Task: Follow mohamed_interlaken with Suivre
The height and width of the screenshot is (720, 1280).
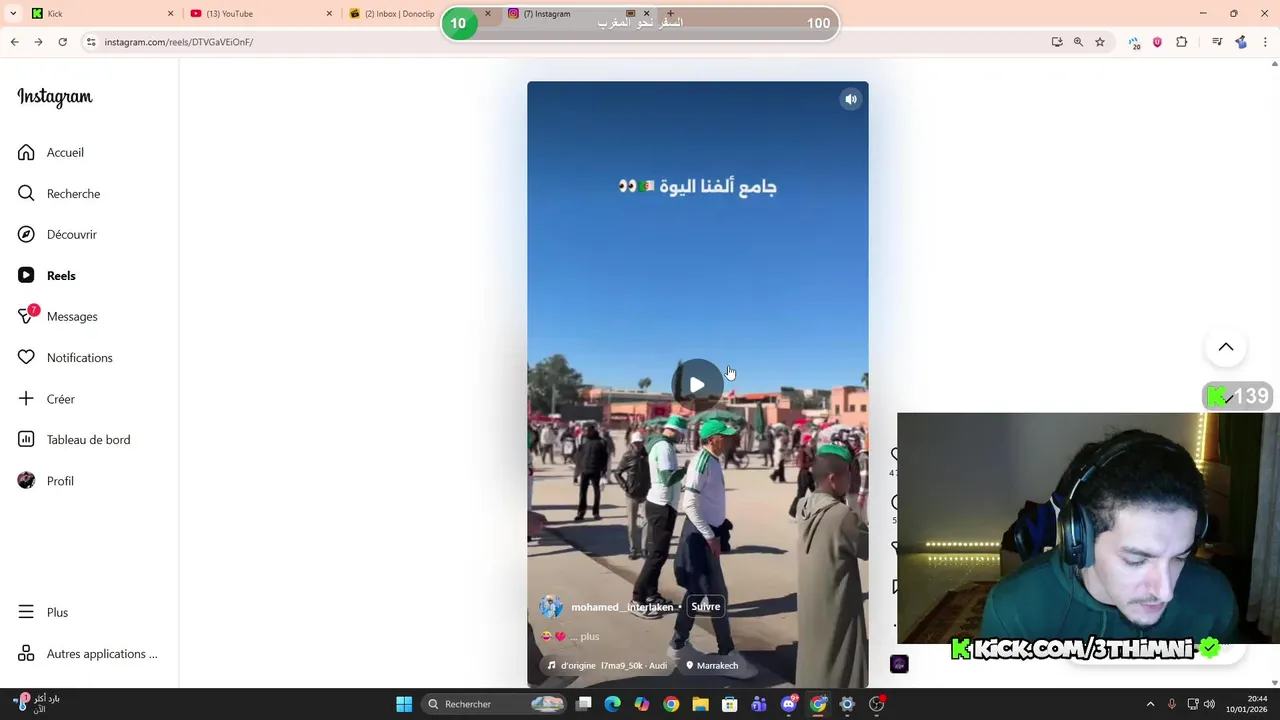Action: click(705, 606)
